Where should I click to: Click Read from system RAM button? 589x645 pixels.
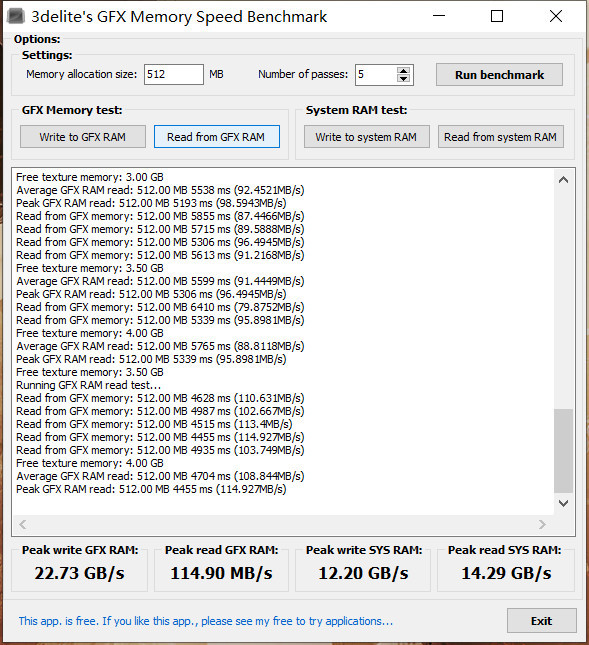pyautogui.click(x=501, y=137)
